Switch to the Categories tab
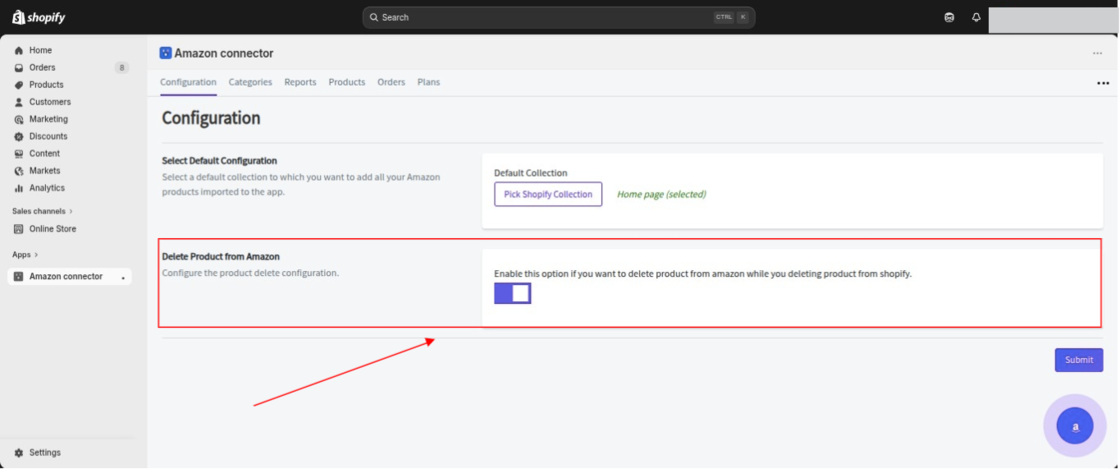Screen dimensions: 1120x469 pyautogui.click(x=250, y=82)
